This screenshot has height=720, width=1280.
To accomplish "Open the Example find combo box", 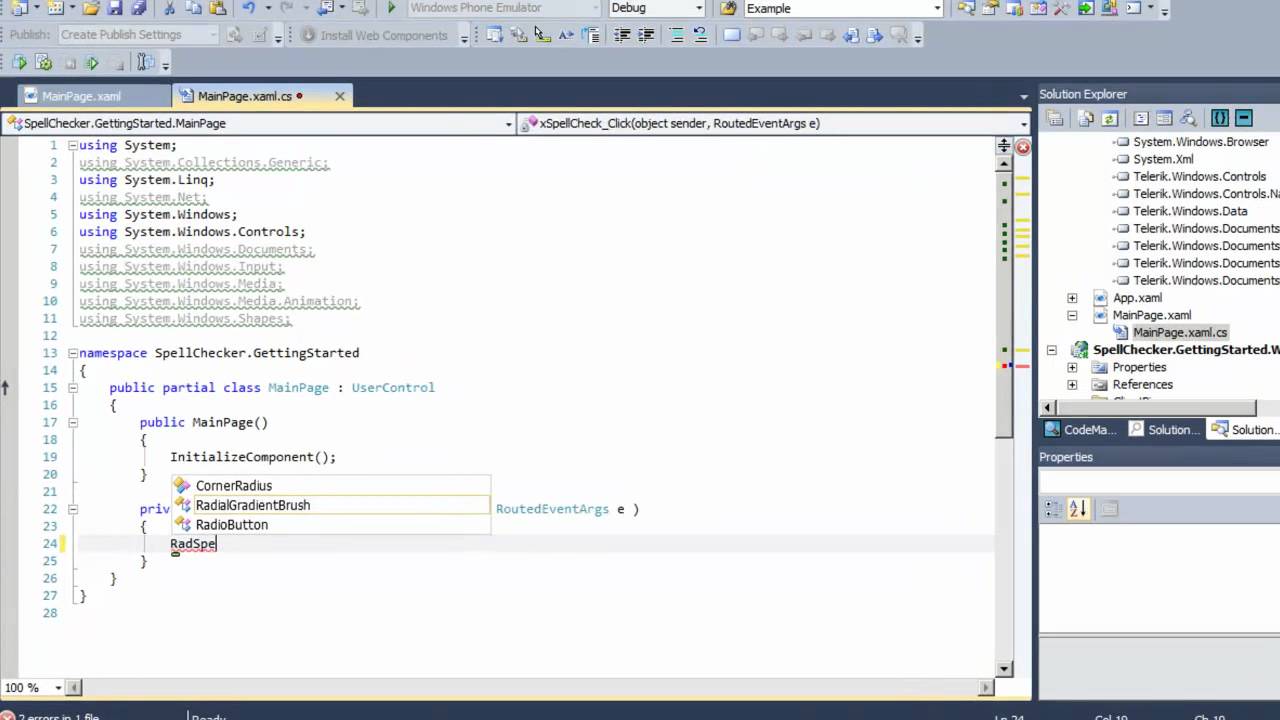I will pyautogui.click(x=843, y=8).
